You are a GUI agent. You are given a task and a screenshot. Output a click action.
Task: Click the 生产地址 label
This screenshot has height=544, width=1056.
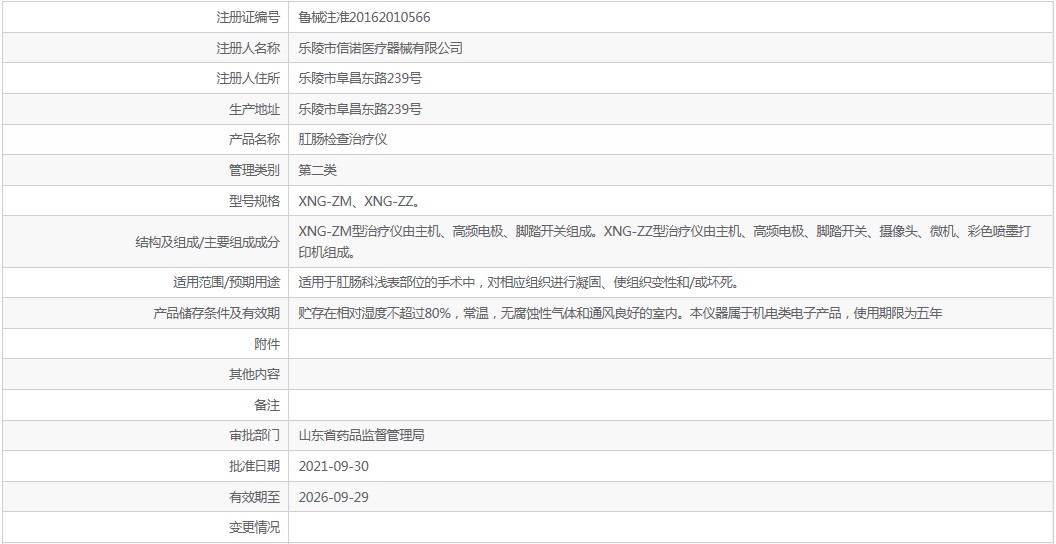coord(255,109)
